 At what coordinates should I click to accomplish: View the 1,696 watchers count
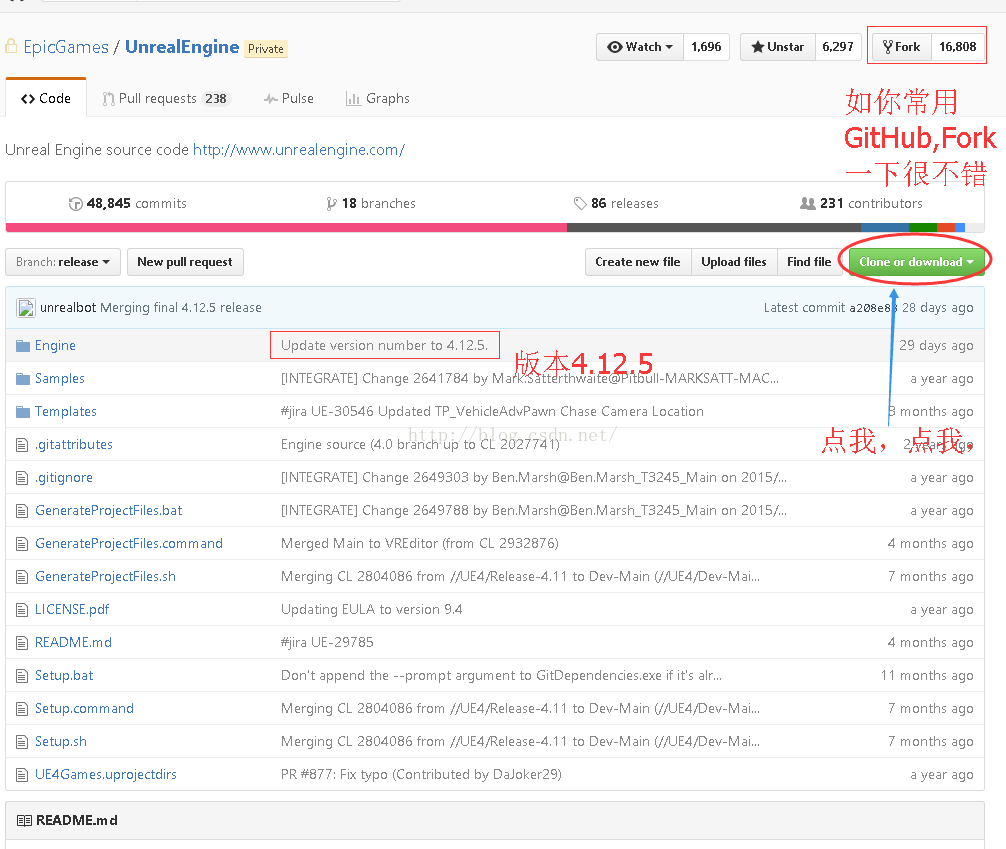[x=706, y=47]
